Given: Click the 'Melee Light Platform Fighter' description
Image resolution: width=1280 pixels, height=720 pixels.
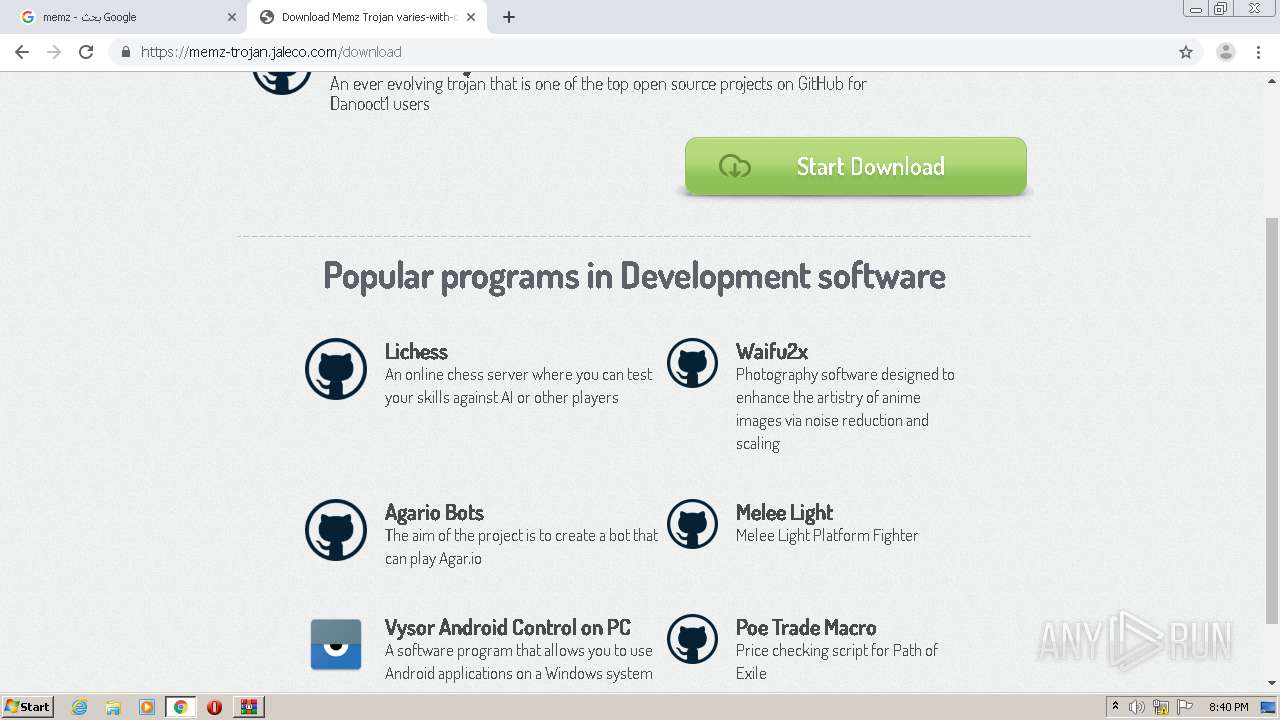Looking at the screenshot, I should click(827, 535).
